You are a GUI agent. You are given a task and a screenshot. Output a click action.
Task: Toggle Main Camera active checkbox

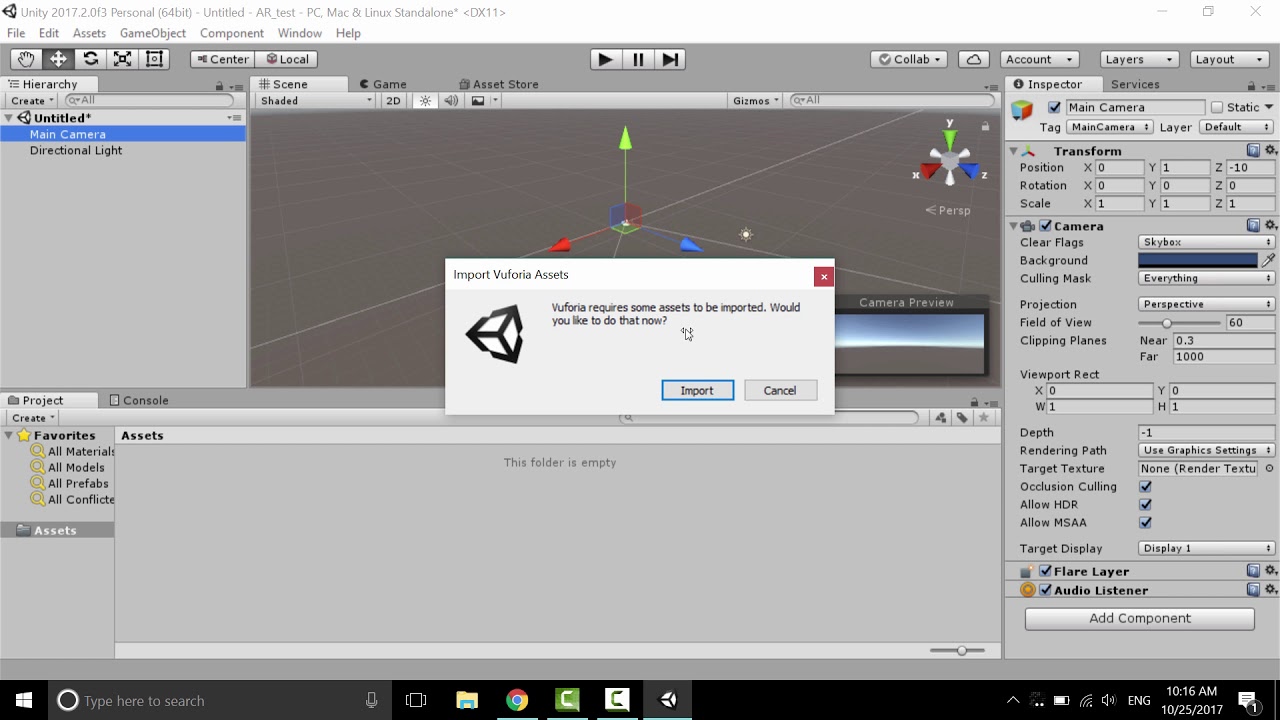1054,107
